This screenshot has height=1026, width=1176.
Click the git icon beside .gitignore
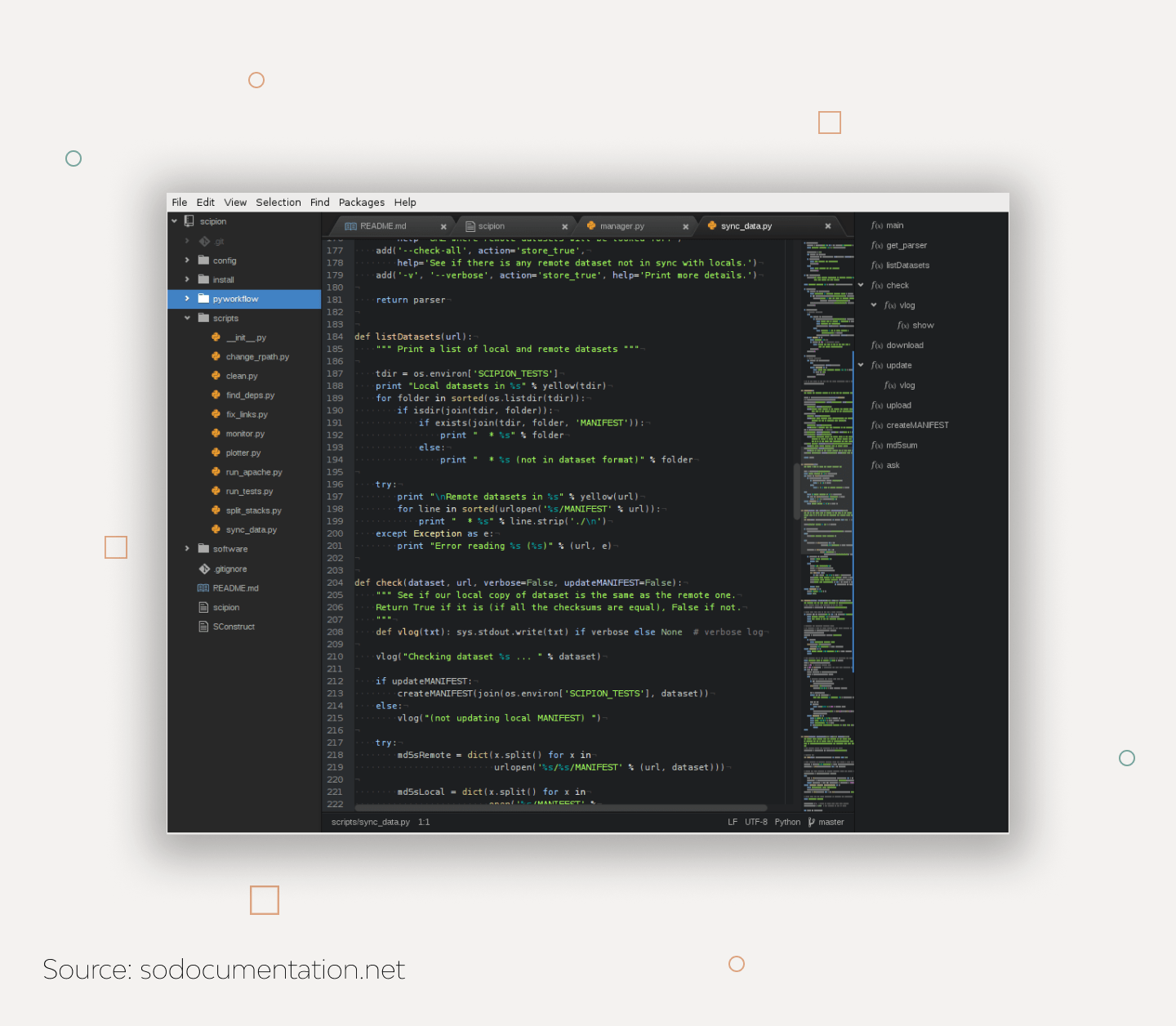click(x=204, y=569)
